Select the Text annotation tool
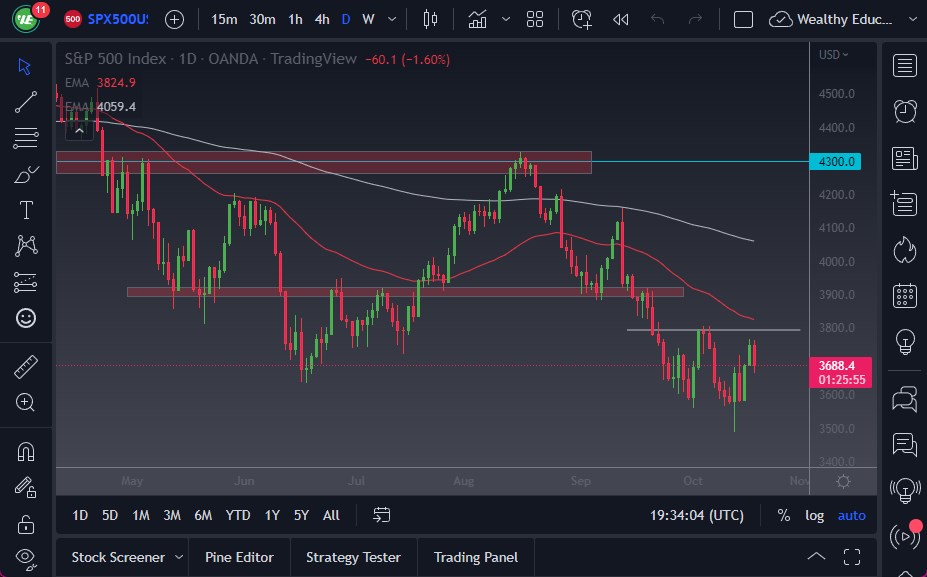 tap(25, 209)
